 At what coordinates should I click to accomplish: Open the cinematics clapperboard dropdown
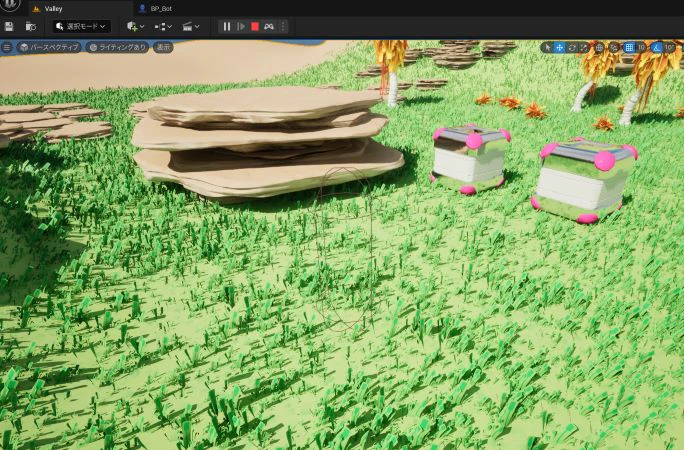(x=191, y=27)
